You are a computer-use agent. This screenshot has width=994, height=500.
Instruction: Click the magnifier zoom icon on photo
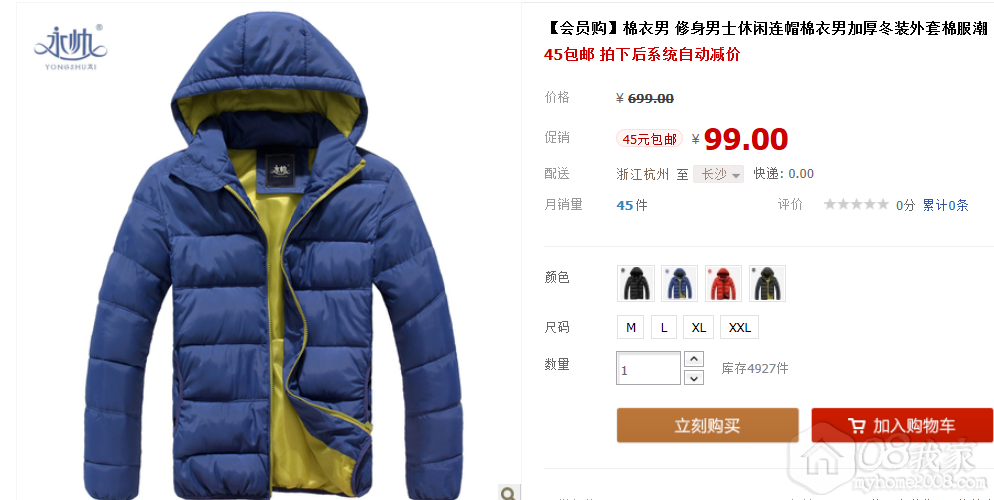point(509,493)
